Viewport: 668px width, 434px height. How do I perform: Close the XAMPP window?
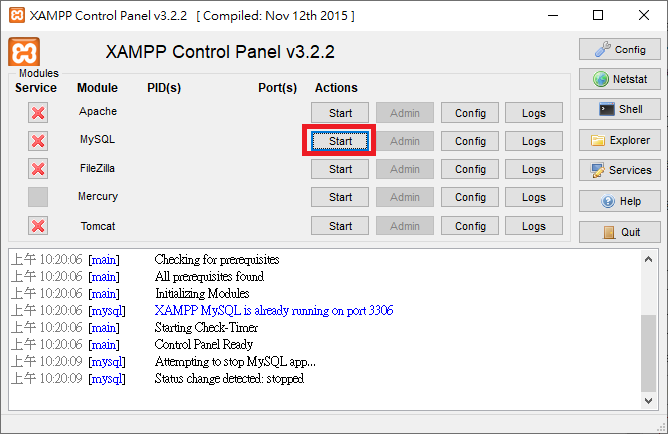point(644,15)
